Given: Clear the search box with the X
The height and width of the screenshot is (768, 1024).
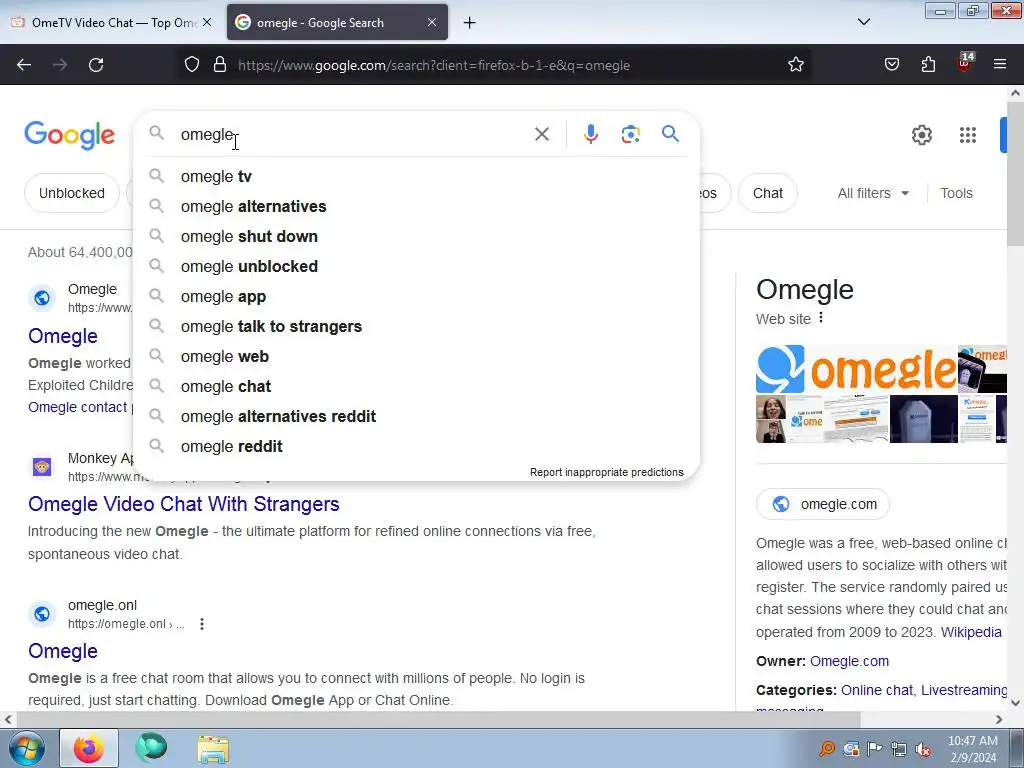Looking at the screenshot, I should pos(541,134).
